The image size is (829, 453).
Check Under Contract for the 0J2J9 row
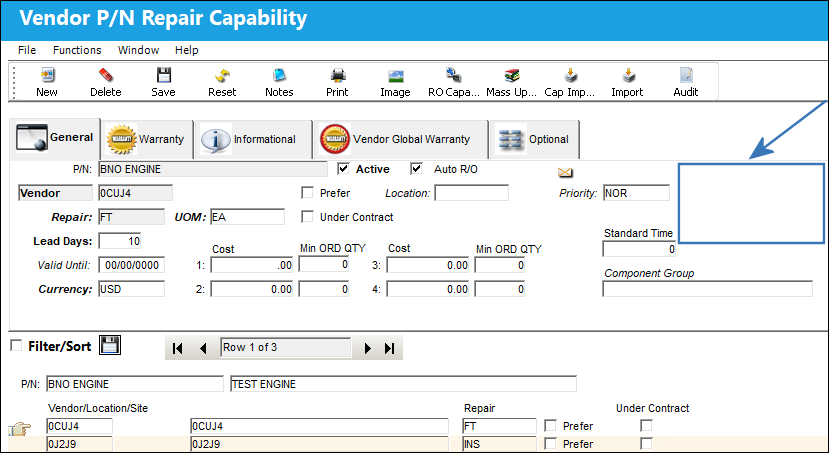click(x=646, y=443)
